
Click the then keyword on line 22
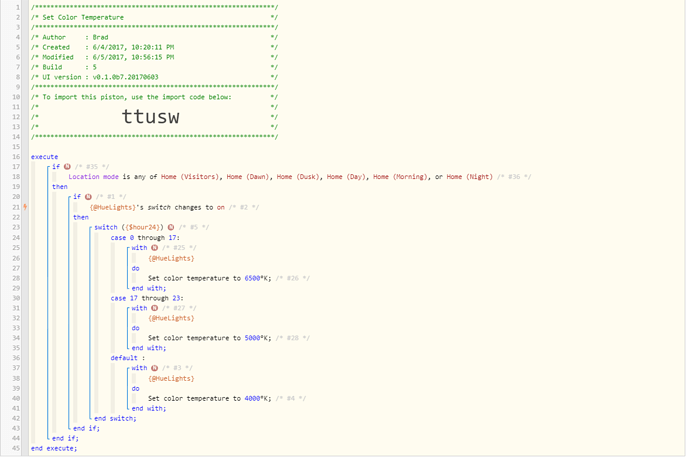point(81,217)
